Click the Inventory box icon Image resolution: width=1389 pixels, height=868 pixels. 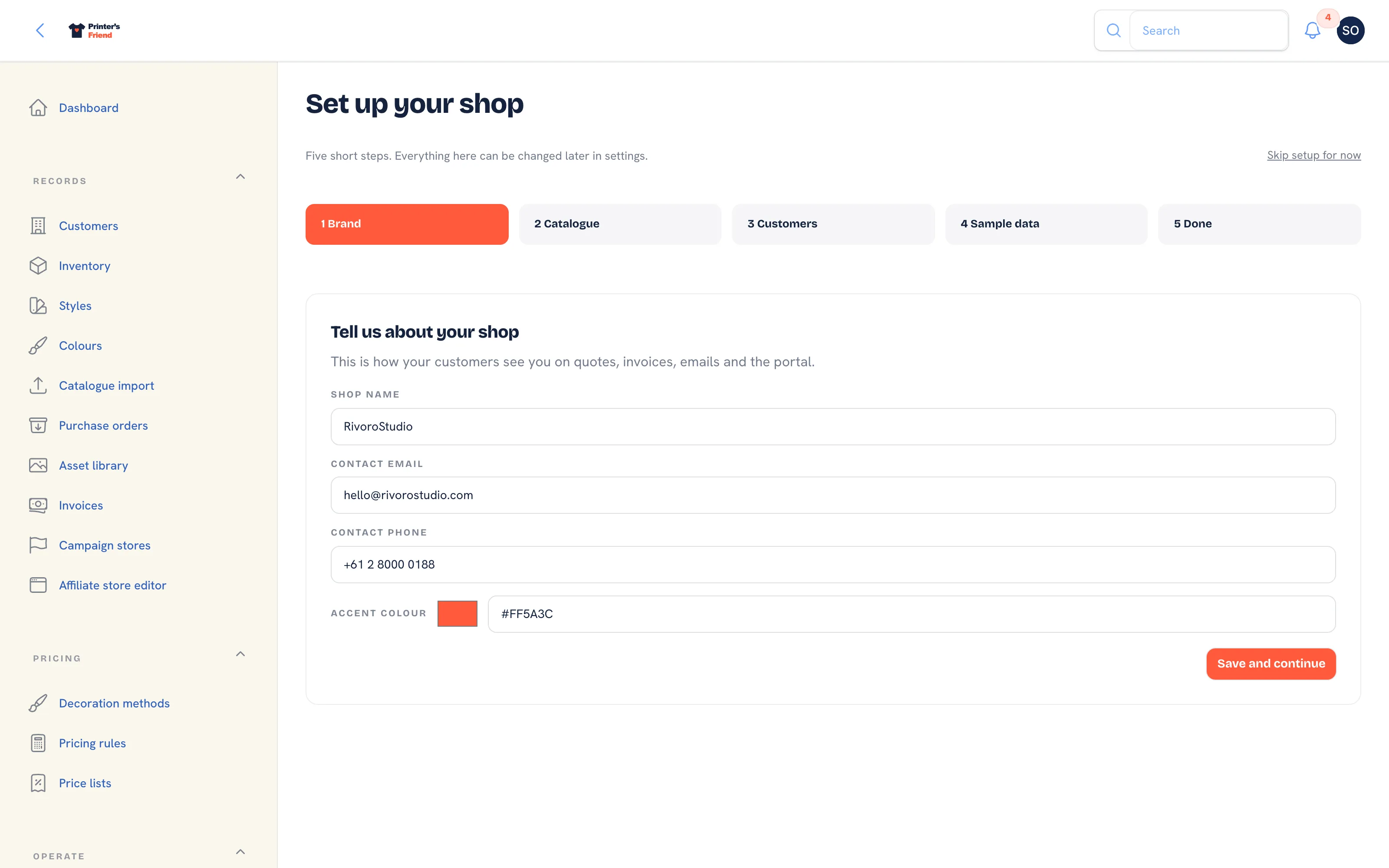[38, 266]
